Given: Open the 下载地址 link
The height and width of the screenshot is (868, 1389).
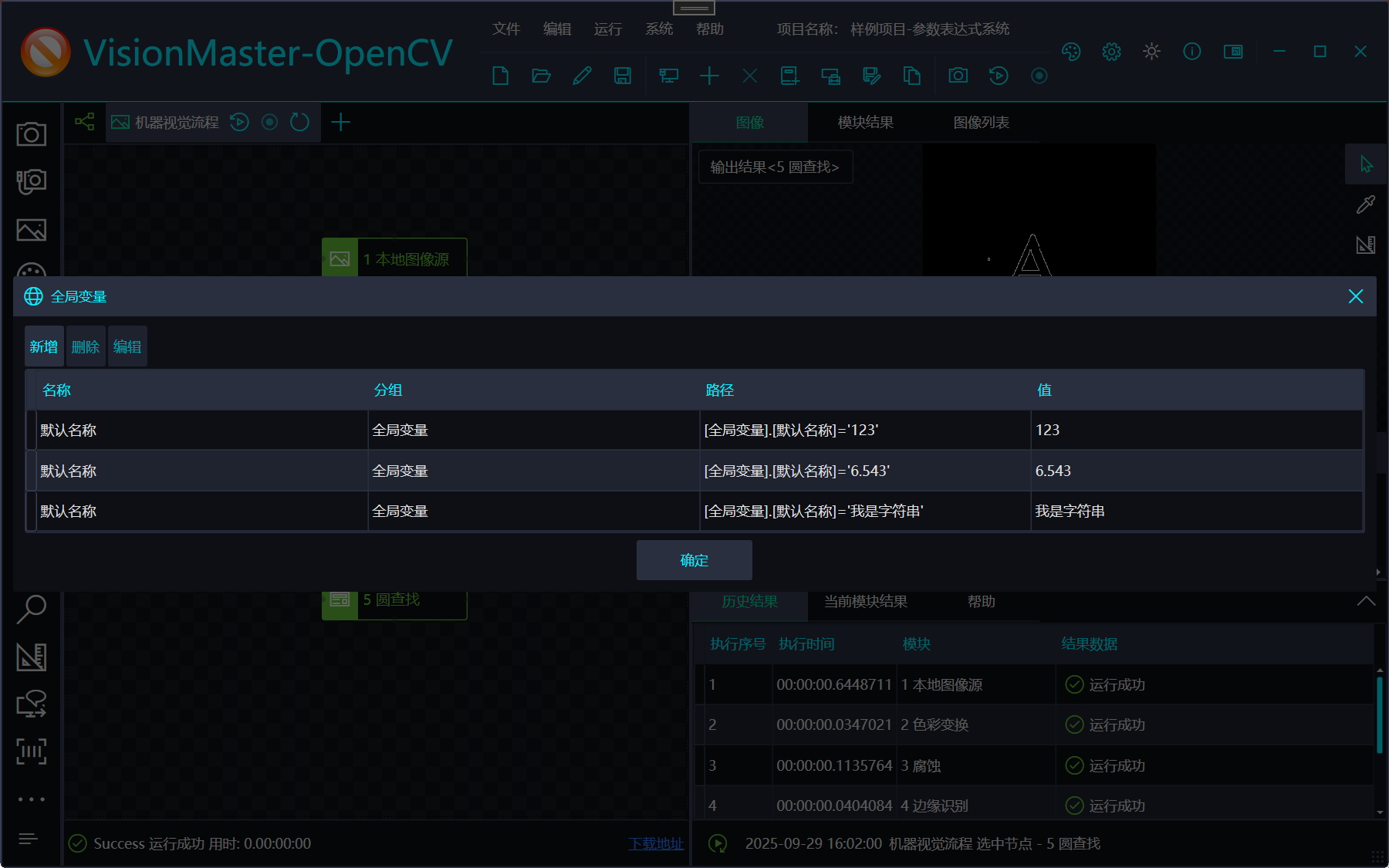Looking at the screenshot, I should (656, 843).
